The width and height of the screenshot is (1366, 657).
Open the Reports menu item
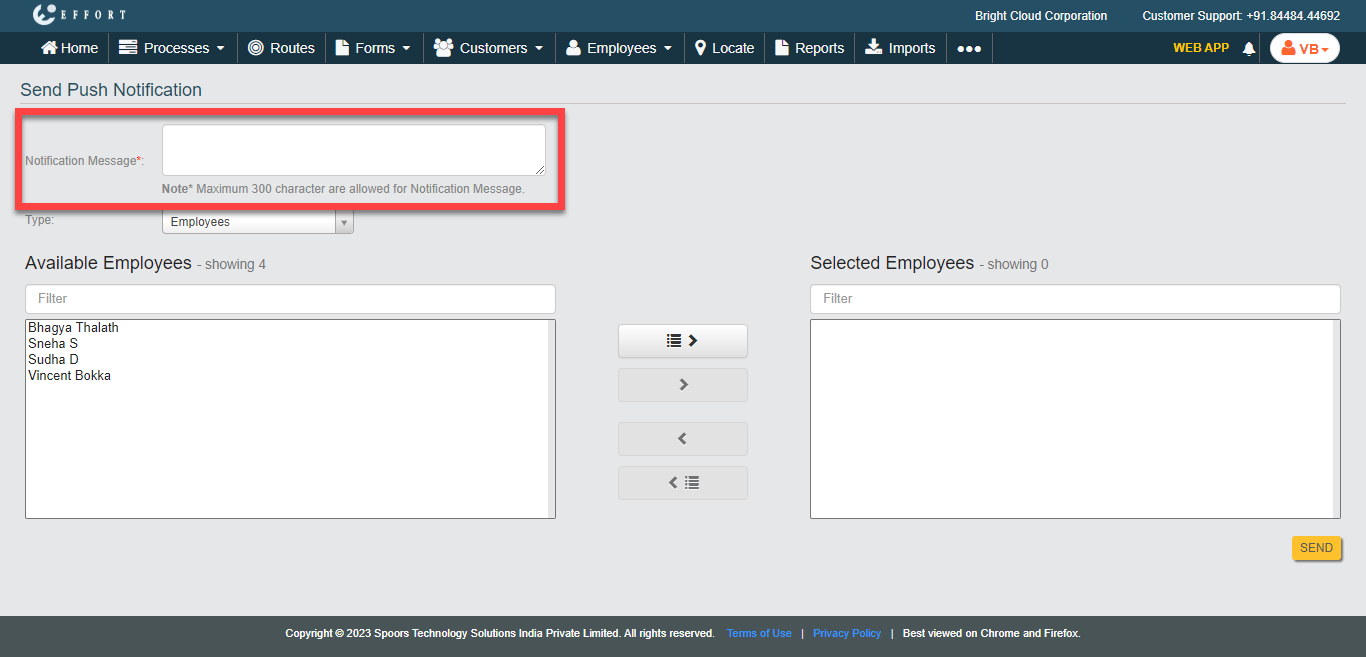coord(809,48)
